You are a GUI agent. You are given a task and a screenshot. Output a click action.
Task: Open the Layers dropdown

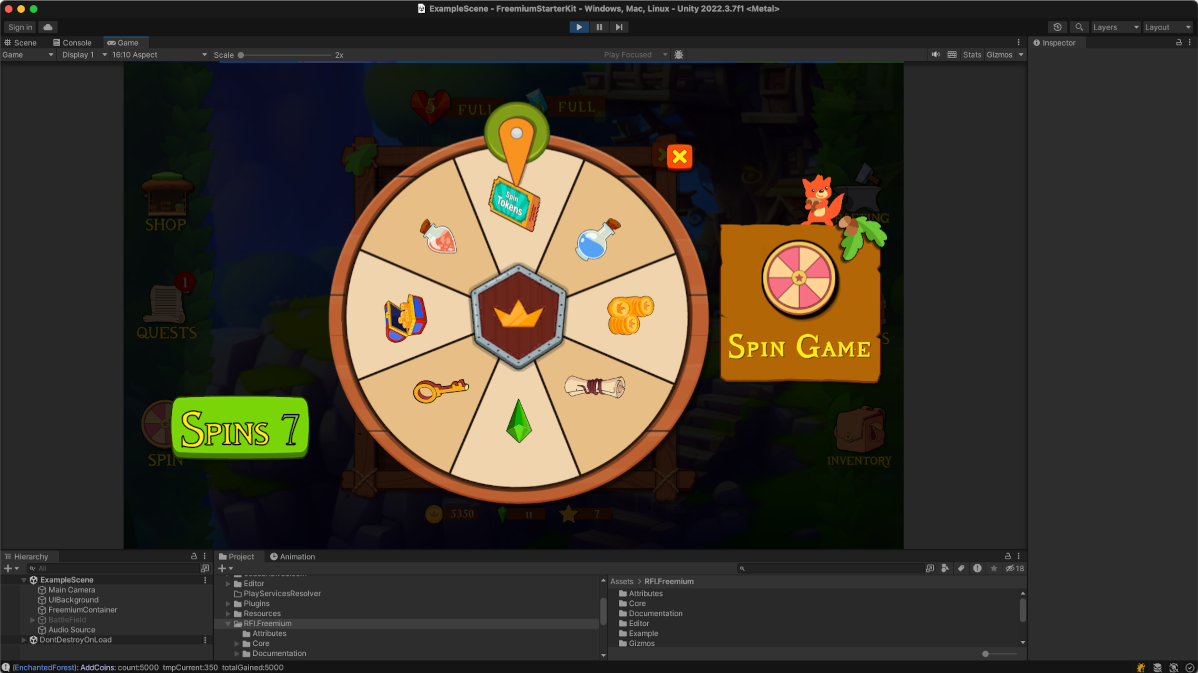coord(1114,27)
